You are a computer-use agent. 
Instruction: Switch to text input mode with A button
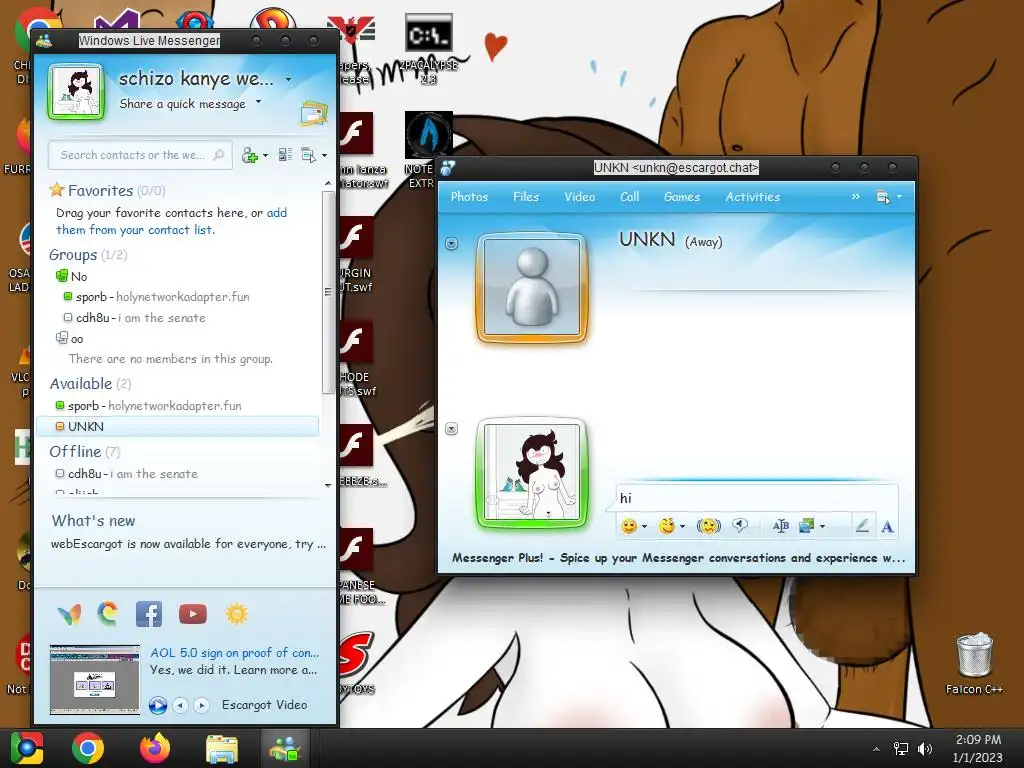click(x=887, y=526)
